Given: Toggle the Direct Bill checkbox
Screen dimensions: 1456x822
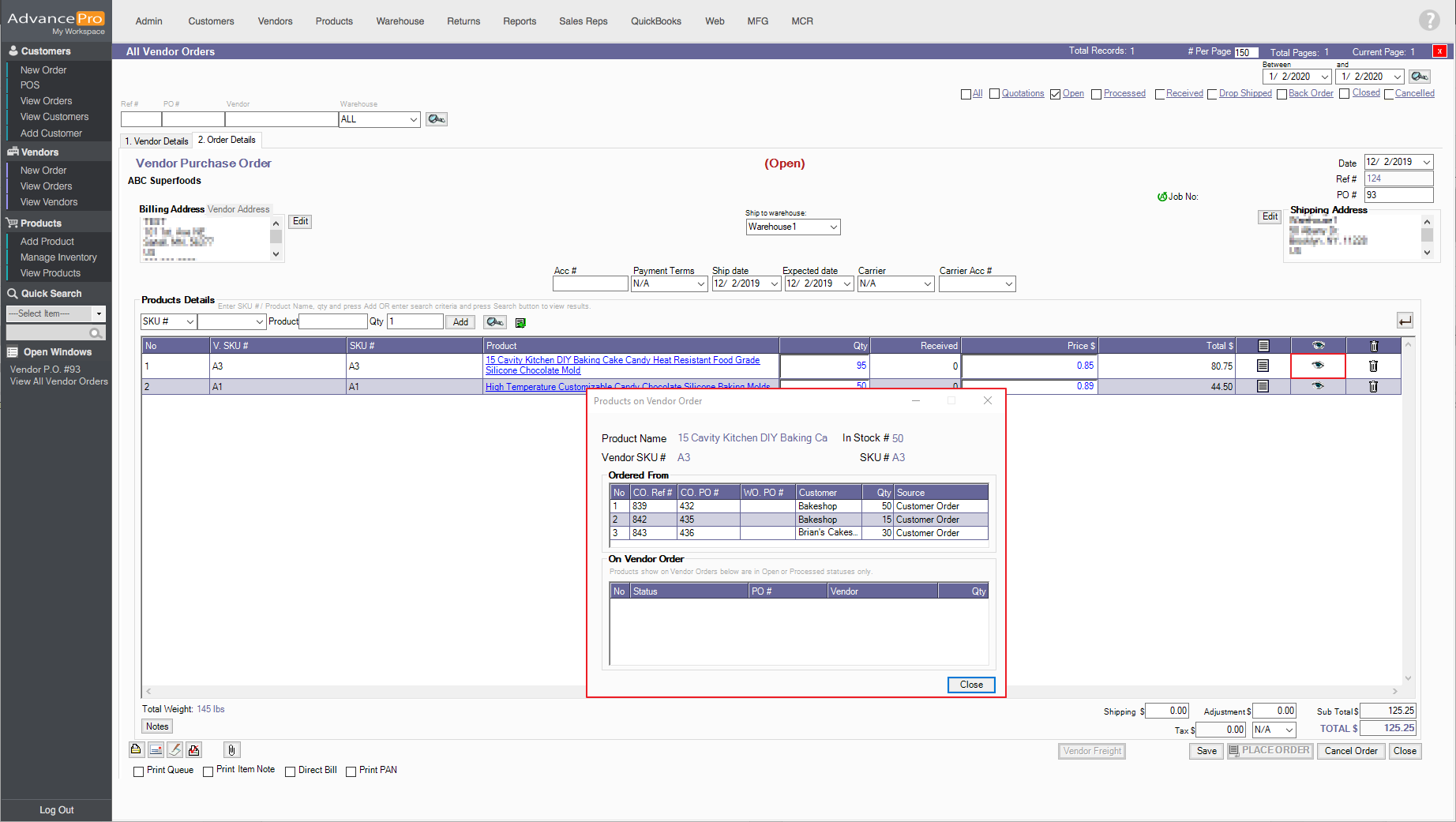Looking at the screenshot, I should coord(290,771).
